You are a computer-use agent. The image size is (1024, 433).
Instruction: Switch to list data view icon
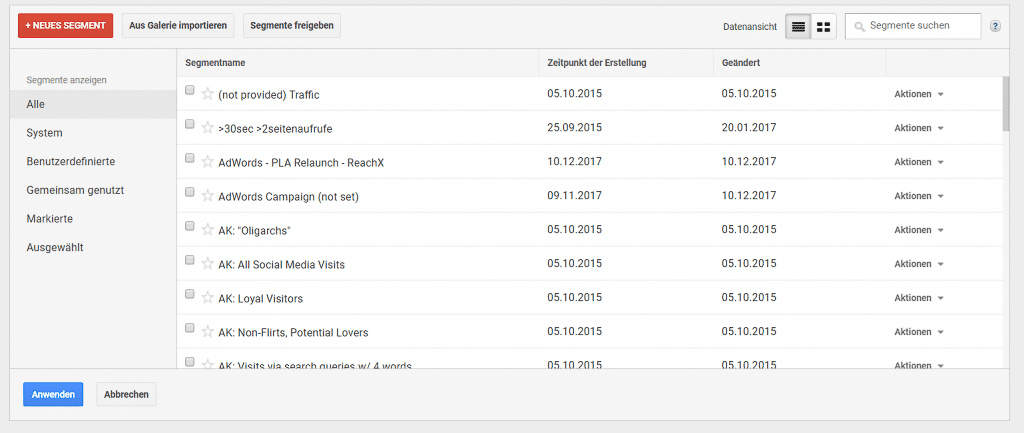798,27
